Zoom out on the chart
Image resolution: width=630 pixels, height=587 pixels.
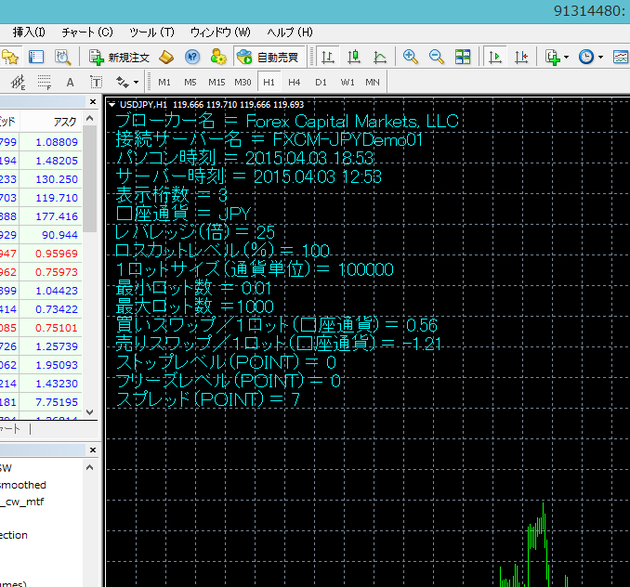click(x=436, y=57)
